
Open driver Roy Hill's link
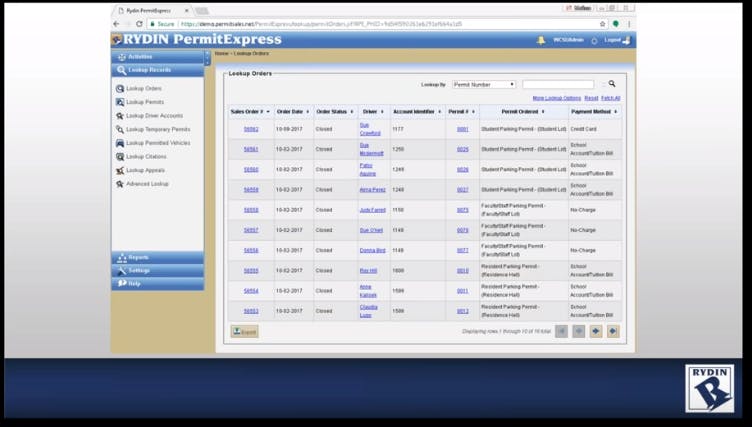click(368, 271)
